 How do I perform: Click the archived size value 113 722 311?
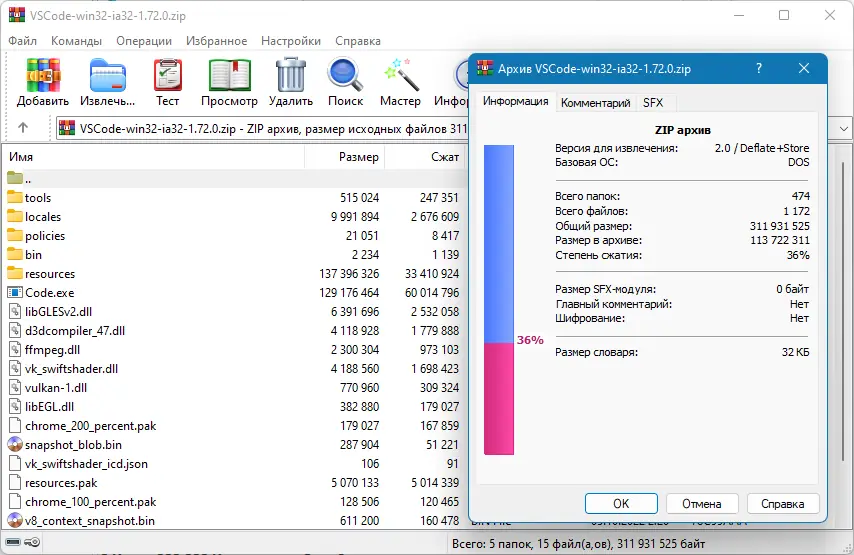pyautogui.click(x=779, y=240)
